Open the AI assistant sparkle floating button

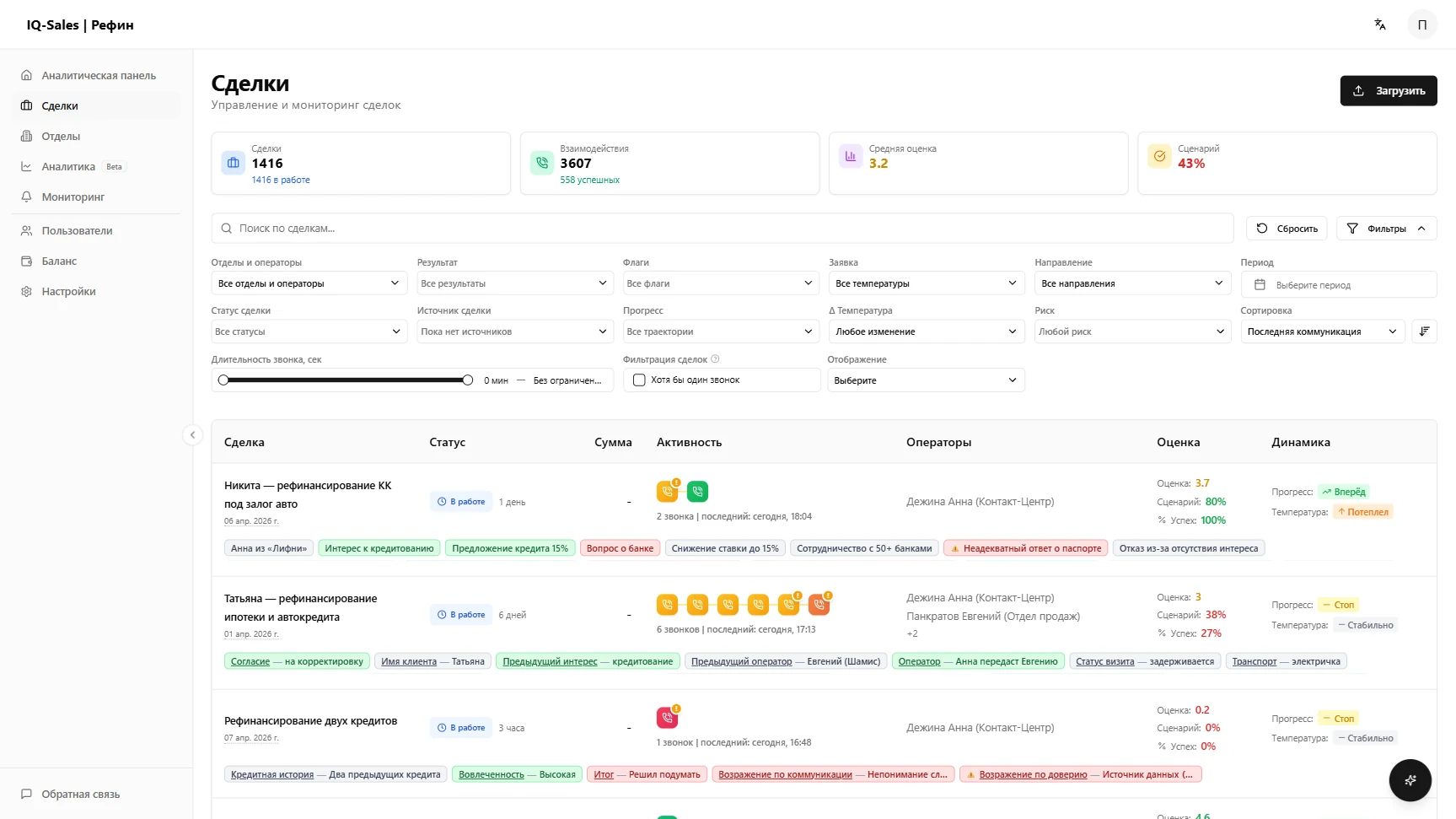[1410, 780]
